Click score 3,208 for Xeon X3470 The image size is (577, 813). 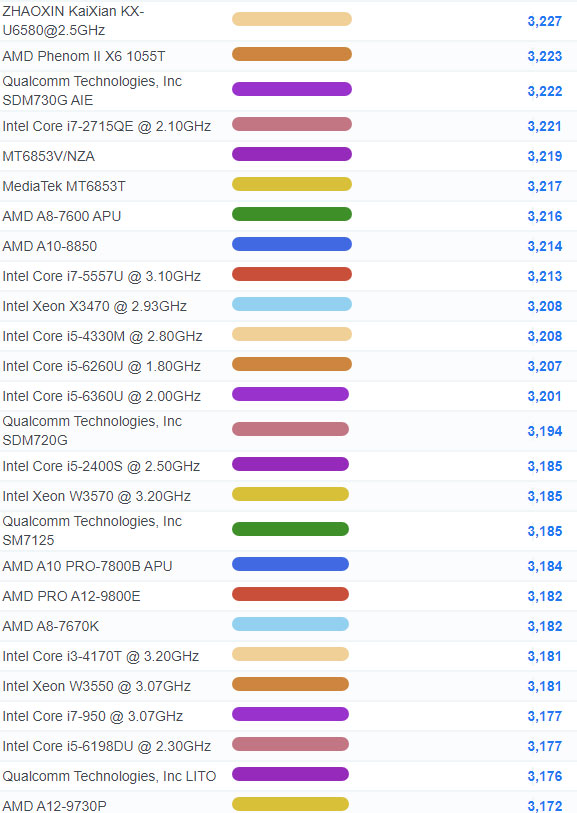545,306
